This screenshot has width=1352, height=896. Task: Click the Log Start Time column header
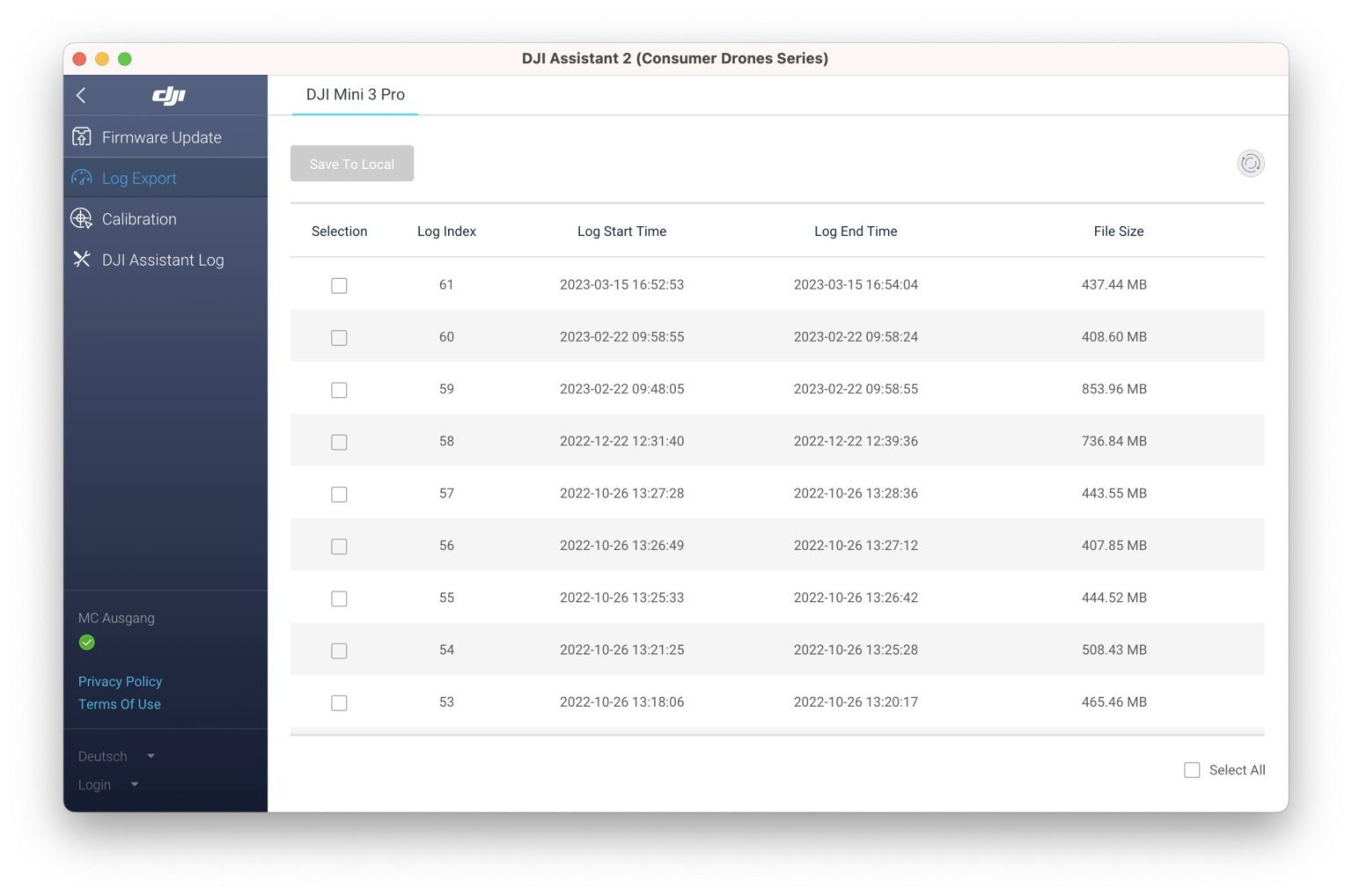click(621, 231)
